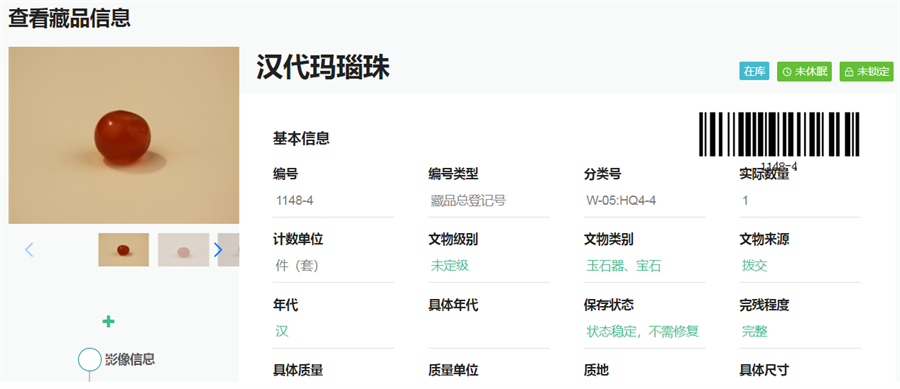Click the left arrow of image carousel
The width and height of the screenshot is (900, 389).
click(x=29, y=250)
